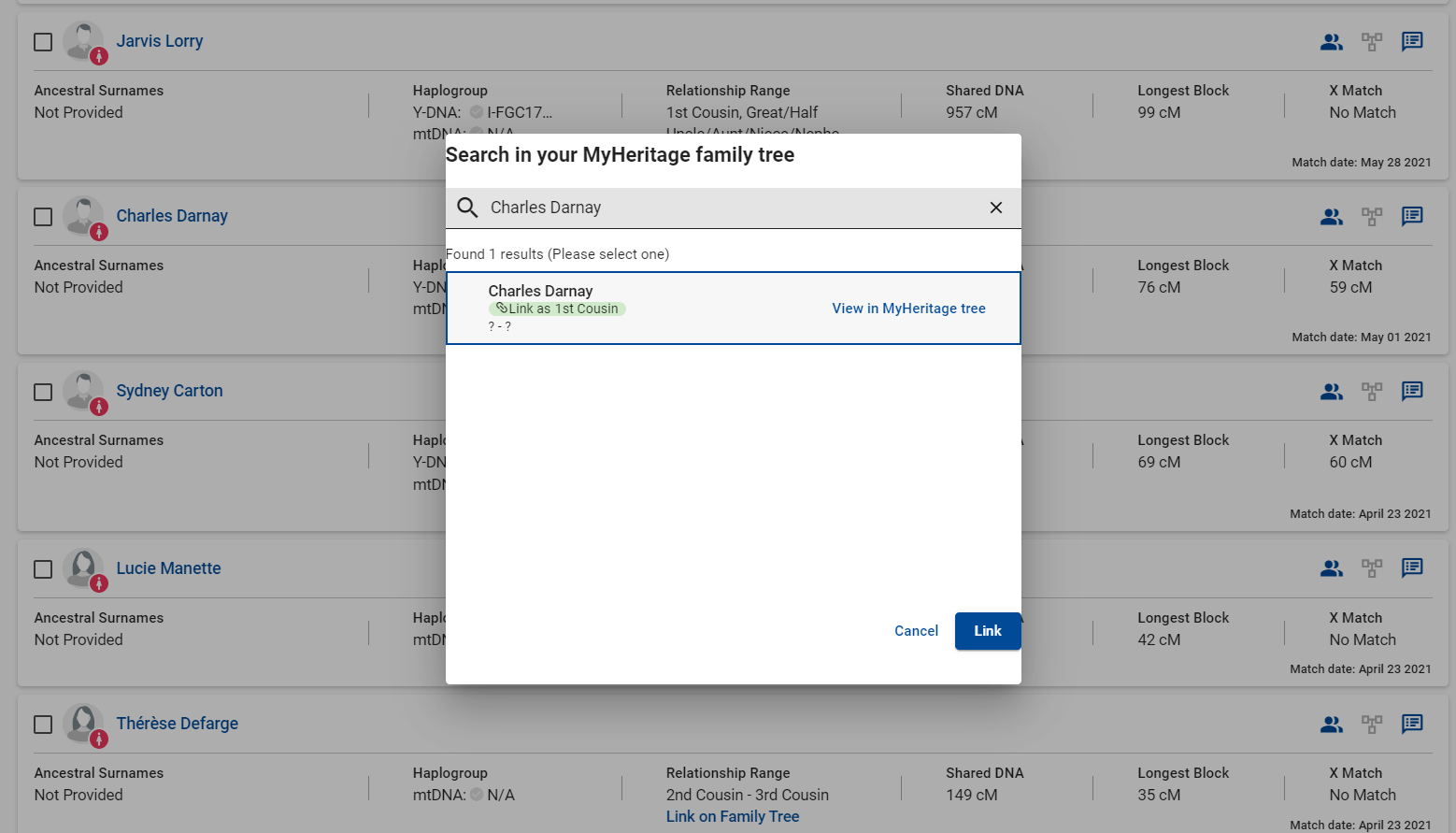Open family tree icon for Charles Darnay
Viewport: 1456px width, 833px height.
1372,217
